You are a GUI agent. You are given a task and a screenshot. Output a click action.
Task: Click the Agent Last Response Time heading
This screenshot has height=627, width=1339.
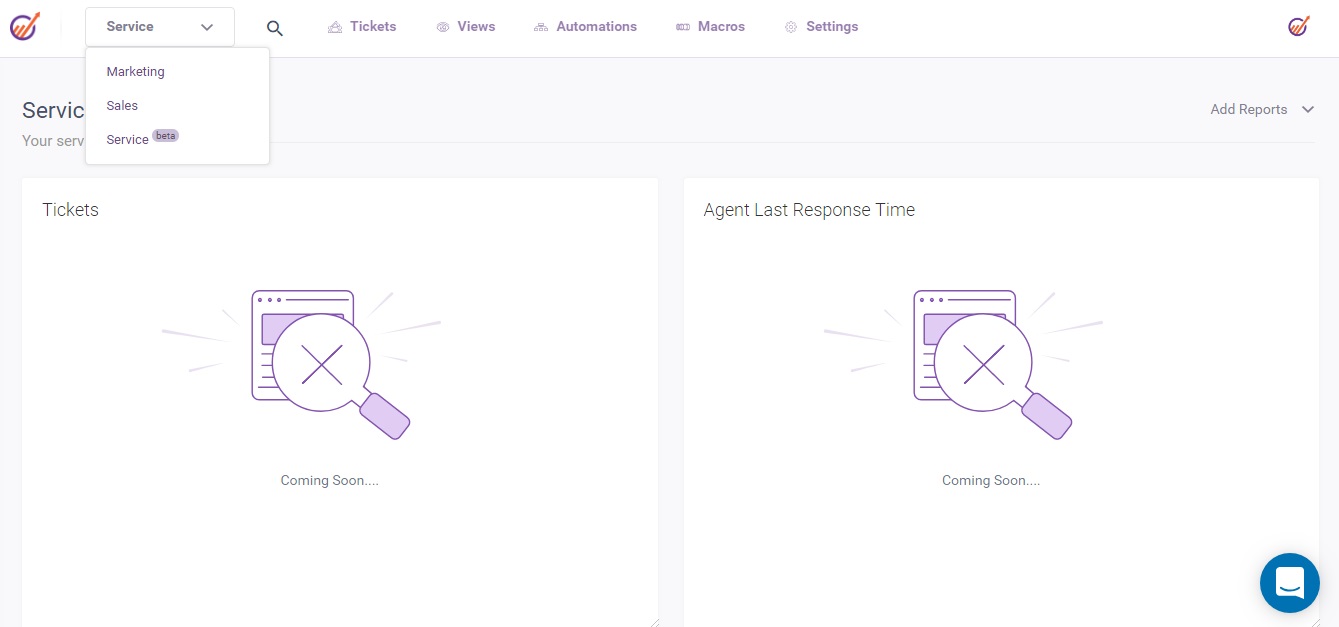(x=809, y=210)
